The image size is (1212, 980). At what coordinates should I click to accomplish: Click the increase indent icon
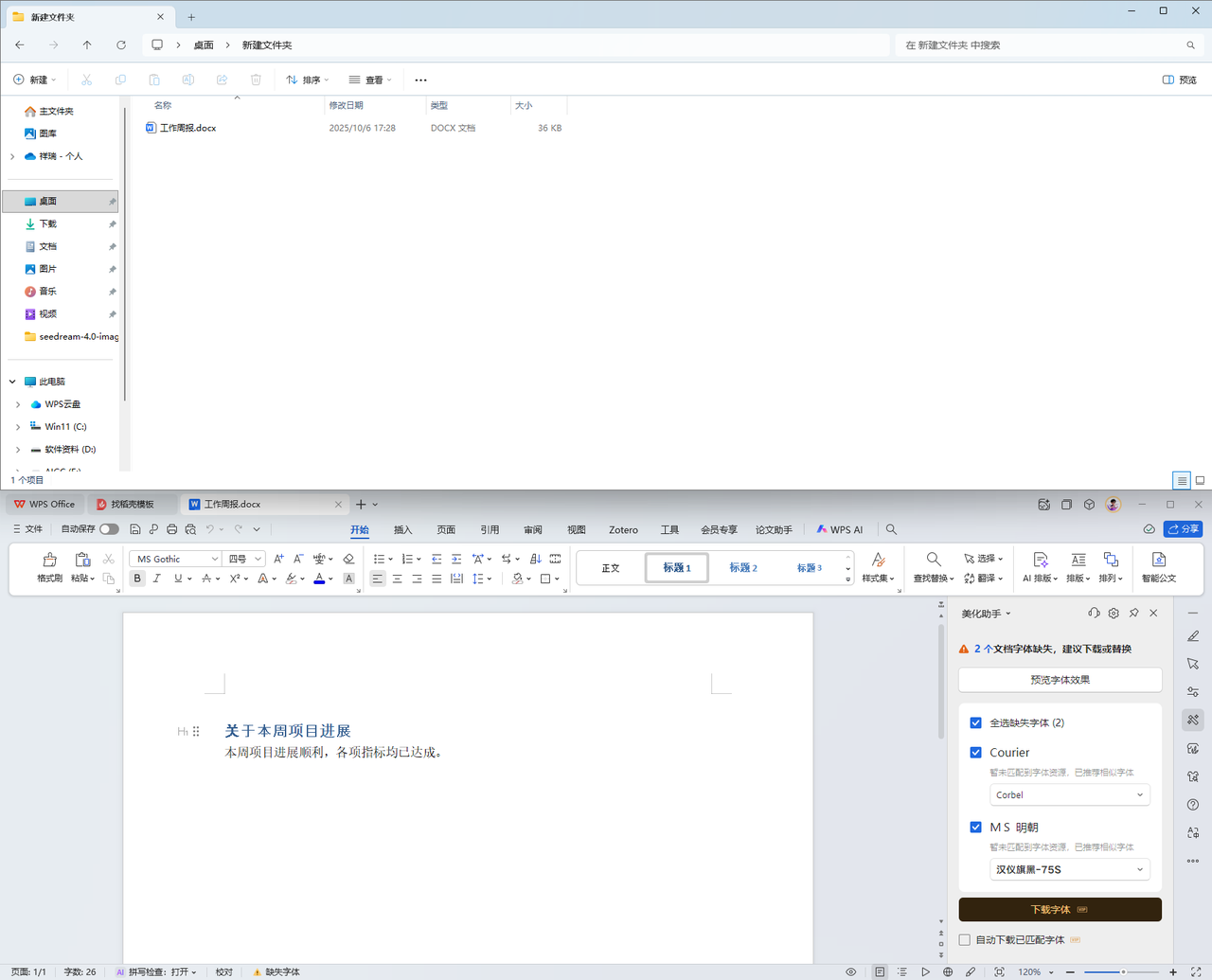pos(456,559)
